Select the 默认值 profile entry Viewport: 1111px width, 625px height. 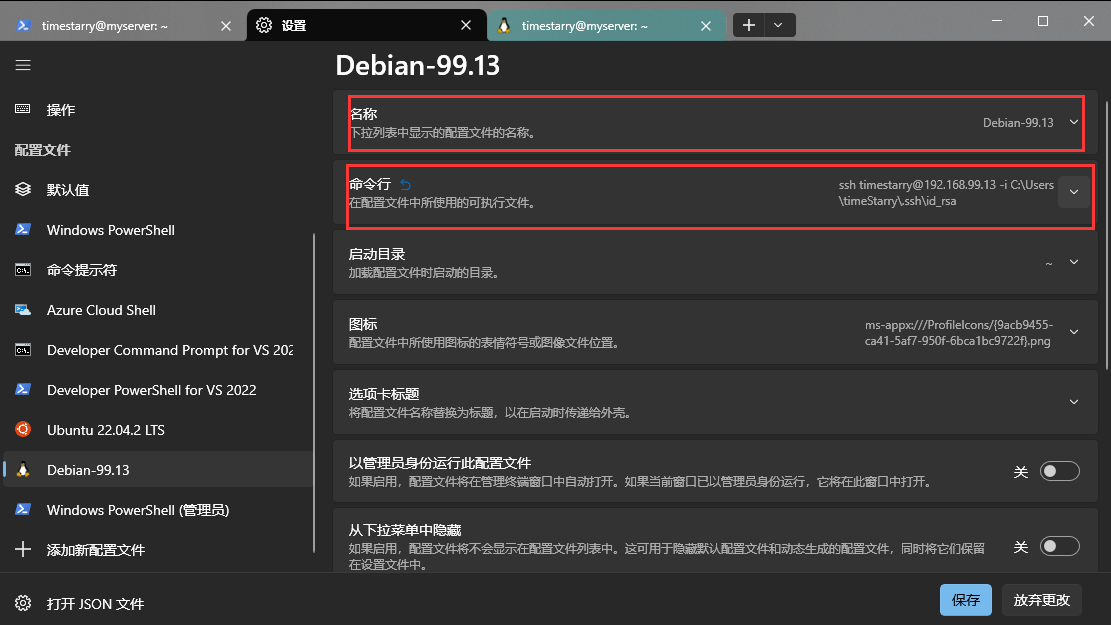point(157,190)
